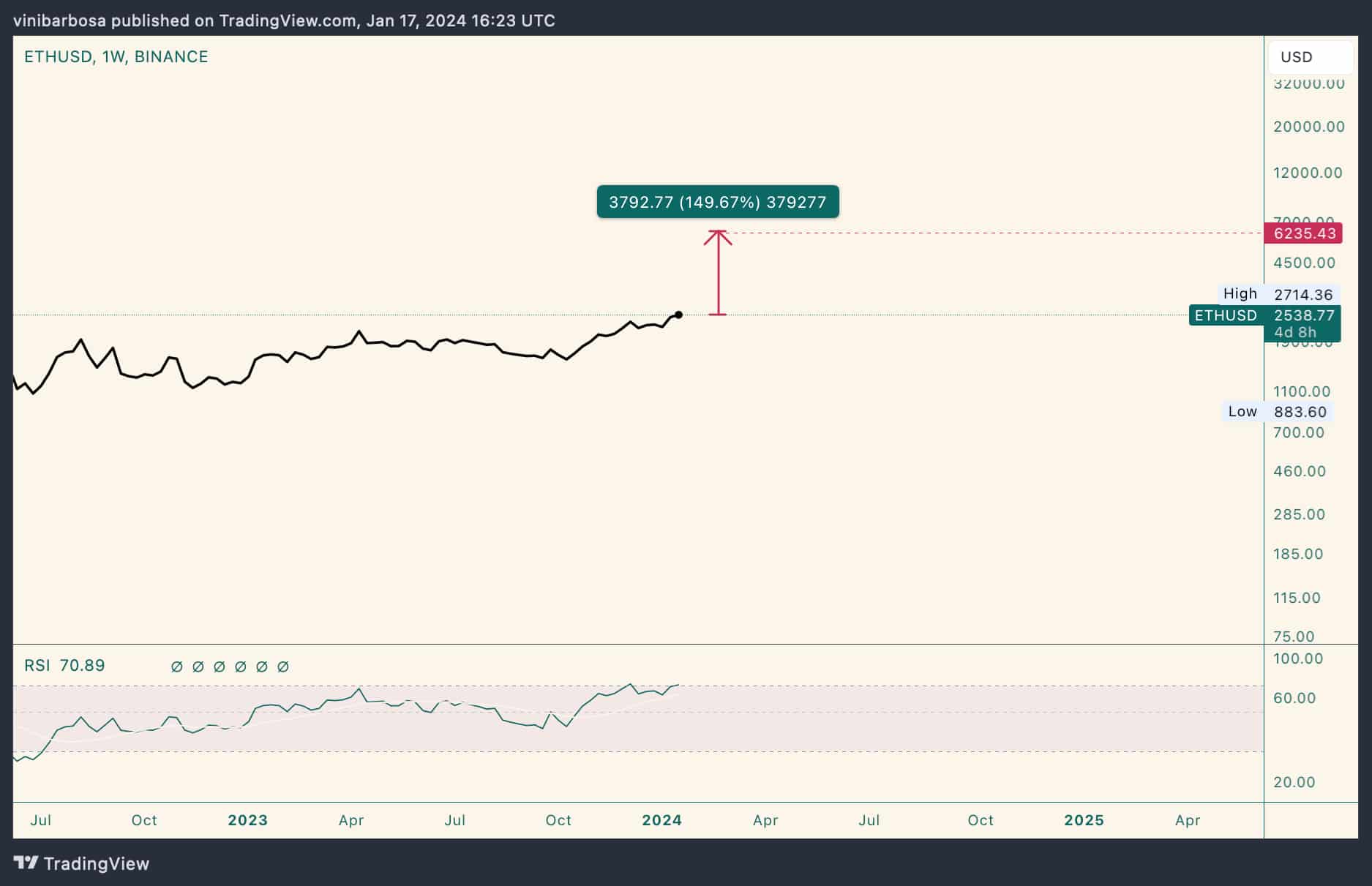Click the black dot at the price line end
Image resolution: width=1372 pixels, height=886 pixels.
[679, 315]
